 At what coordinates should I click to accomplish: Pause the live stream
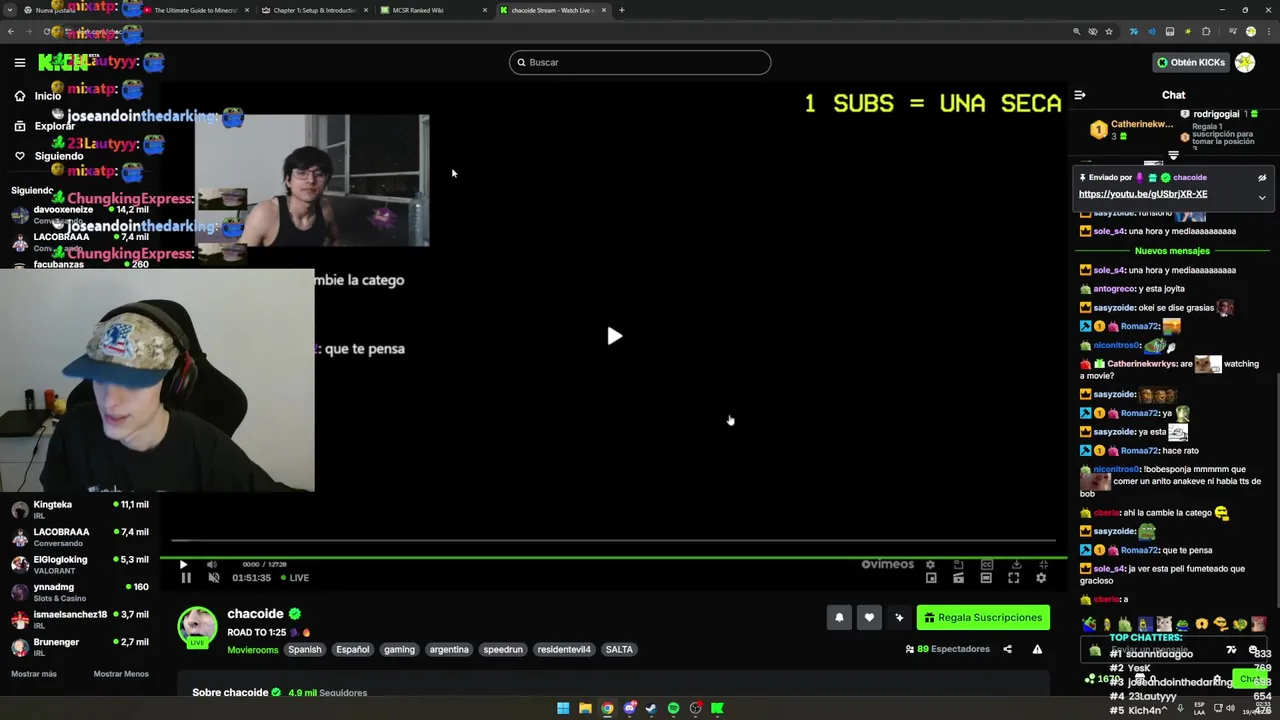(x=186, y=578)
